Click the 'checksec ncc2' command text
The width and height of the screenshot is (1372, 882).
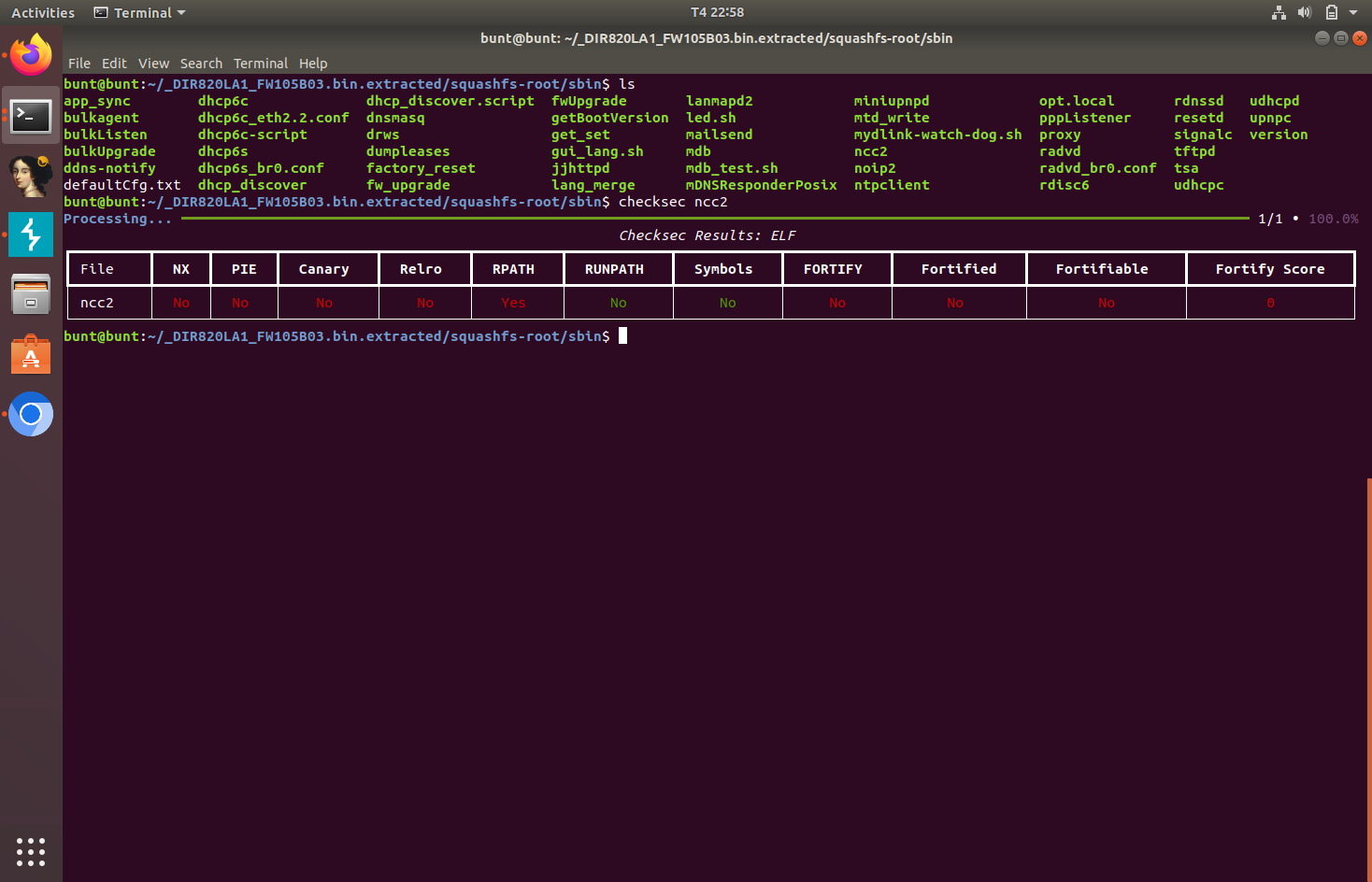pyautogui.click(x=673, y=202)
